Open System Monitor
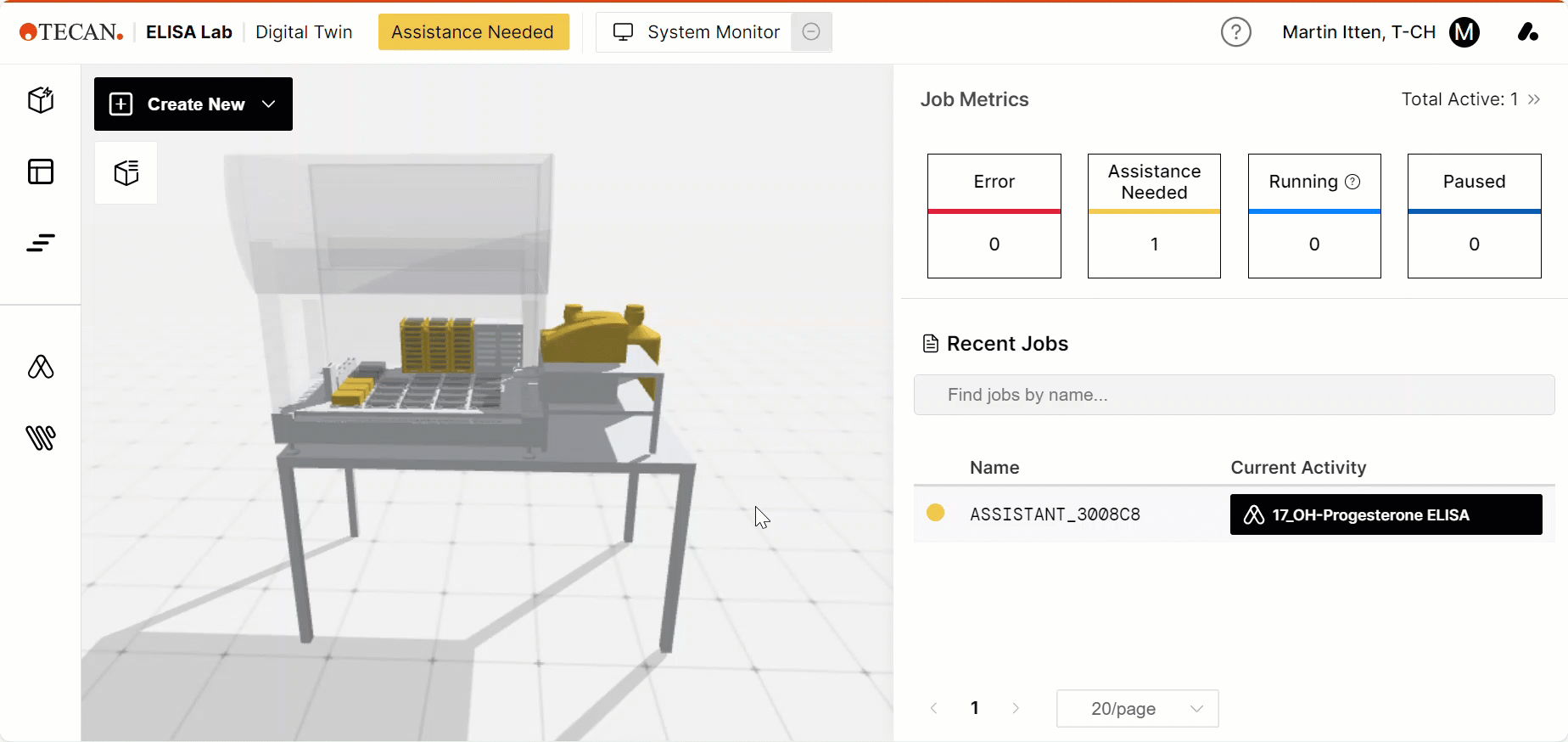Screen dimensions: 1568x742 click(696, 32)
